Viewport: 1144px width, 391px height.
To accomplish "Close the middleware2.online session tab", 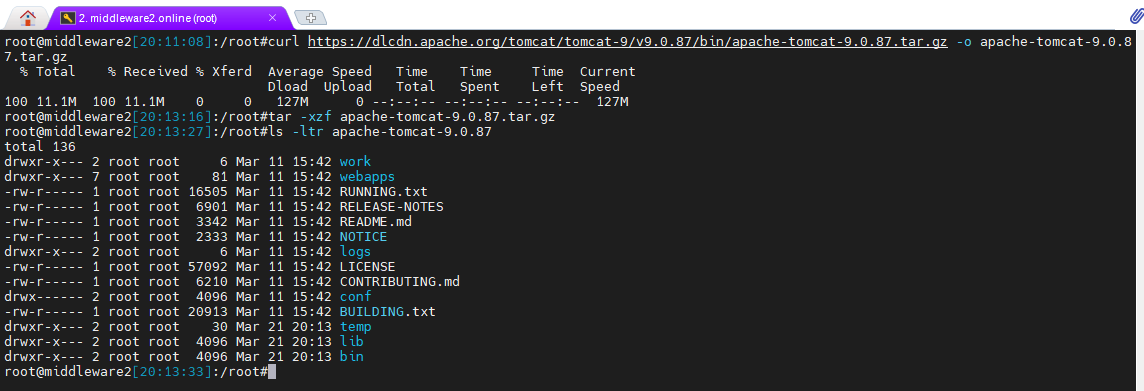I will pos(273,18).
